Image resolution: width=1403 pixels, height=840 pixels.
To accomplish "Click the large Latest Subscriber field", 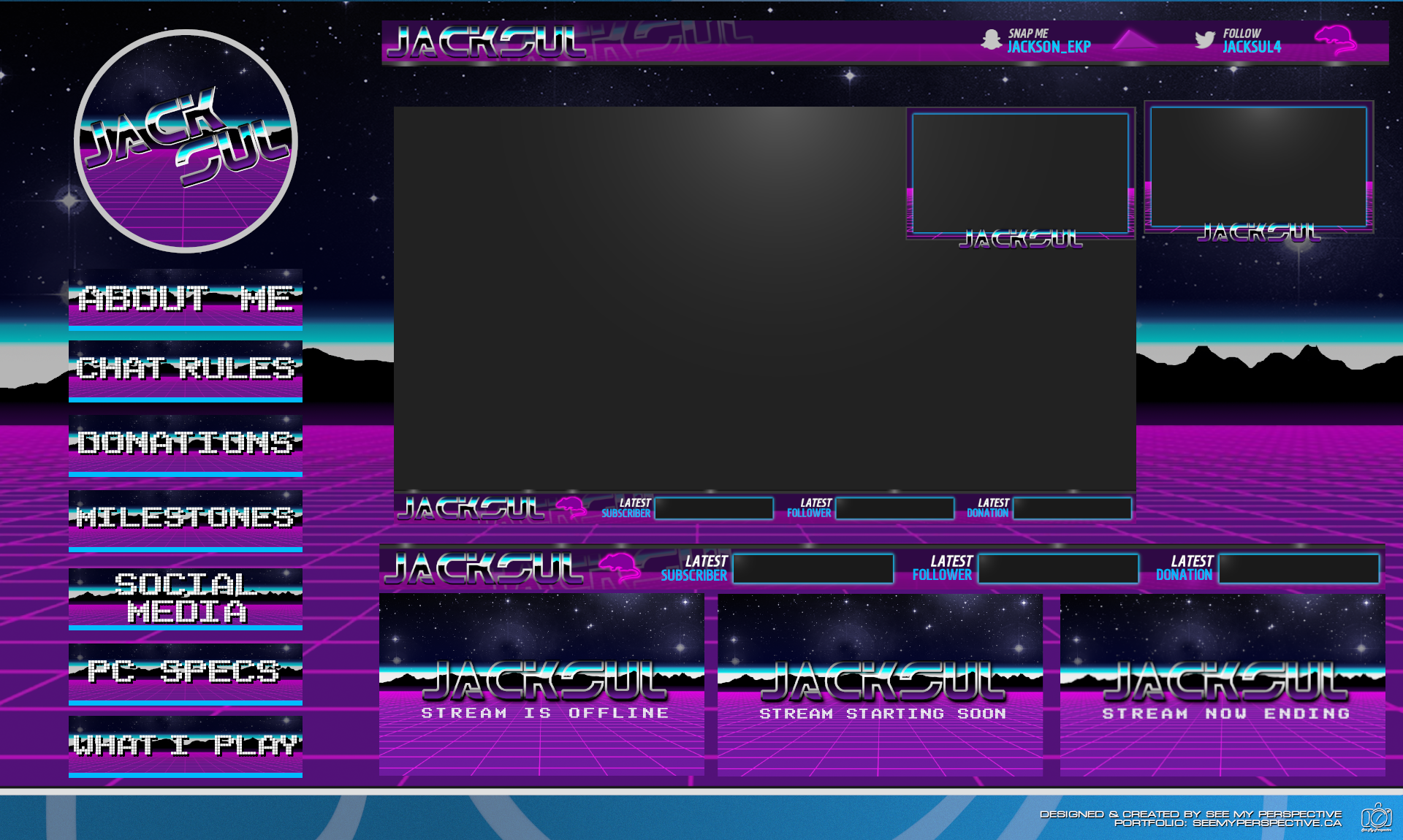I will 813,568.
